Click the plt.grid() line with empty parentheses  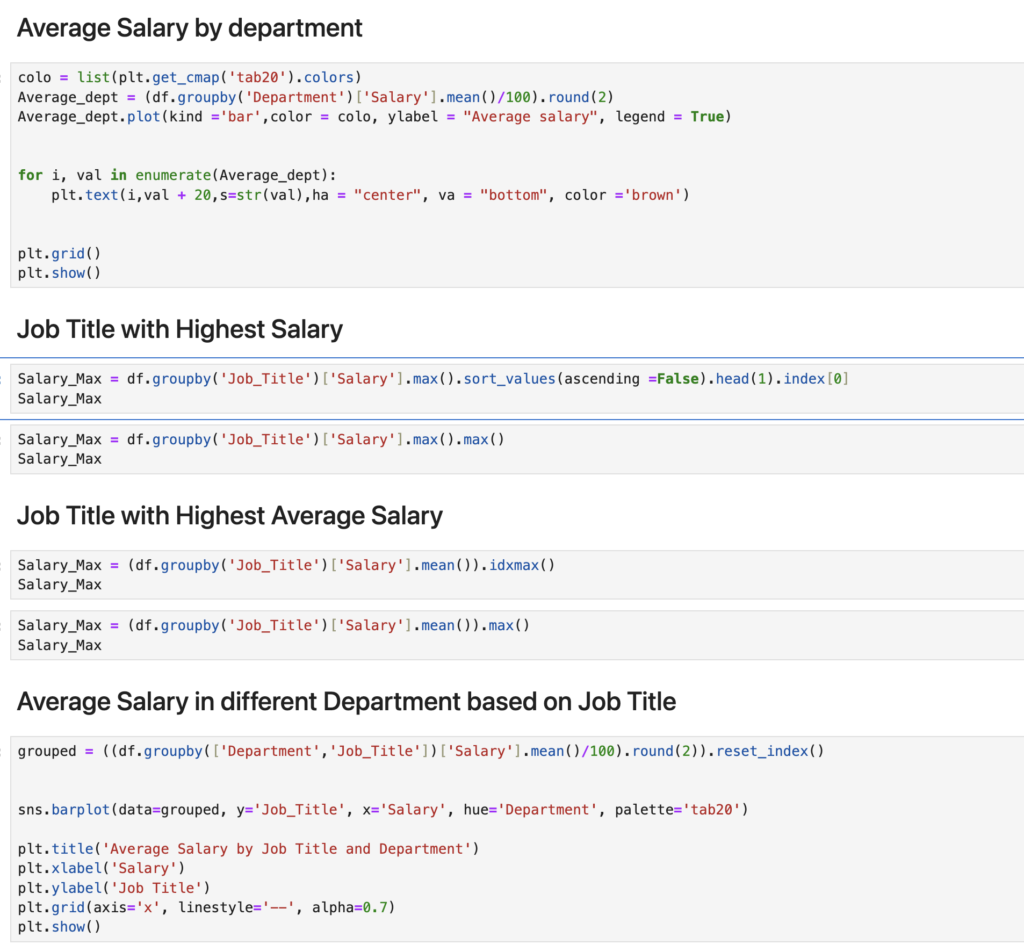pyautogui.click(x=60, y=253)
